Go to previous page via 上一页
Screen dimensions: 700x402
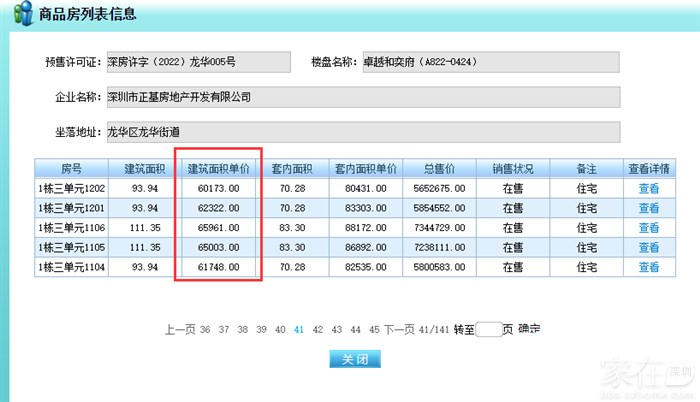point(179,329)
